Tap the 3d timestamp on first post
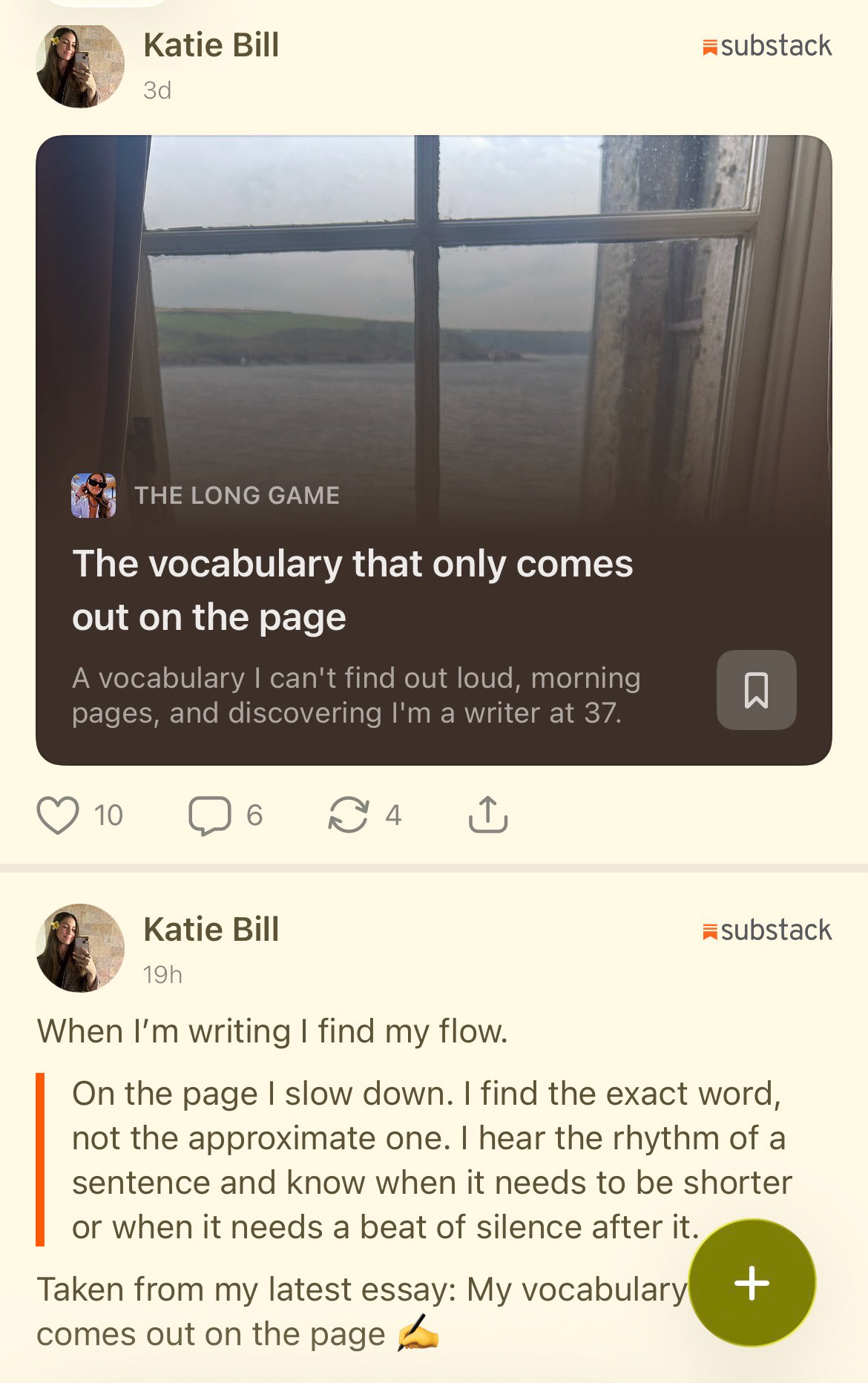Image resolution: width=868 pixels, height=1383 pixels. click(x=157, y=91)
